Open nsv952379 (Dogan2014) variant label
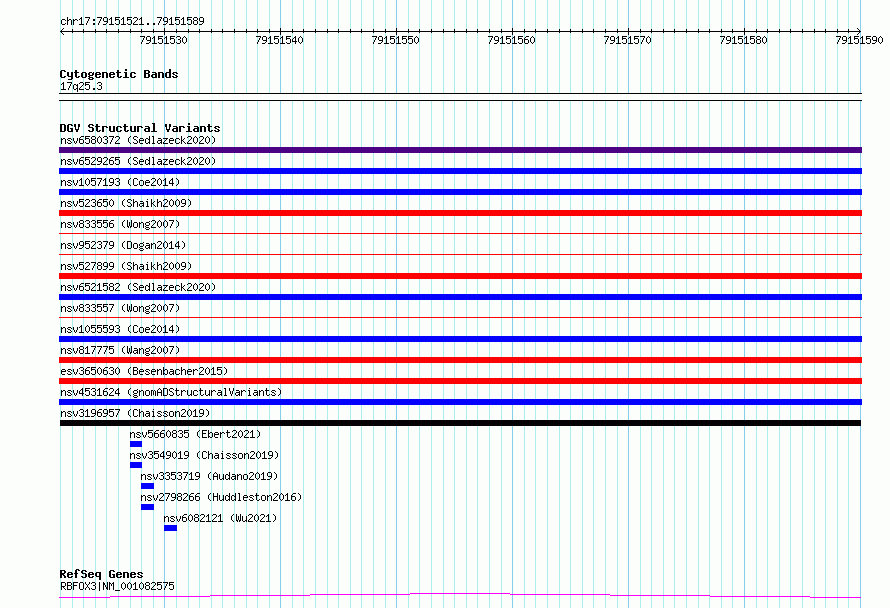This screenshot has width=890, height=608. point(123,245)
